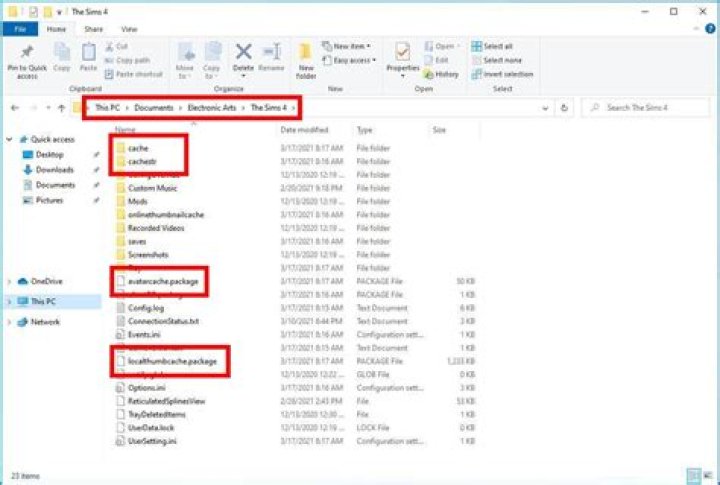720x485 pixels.
Task: Click the Cut scissors command
Action: (x=117, y=46)
